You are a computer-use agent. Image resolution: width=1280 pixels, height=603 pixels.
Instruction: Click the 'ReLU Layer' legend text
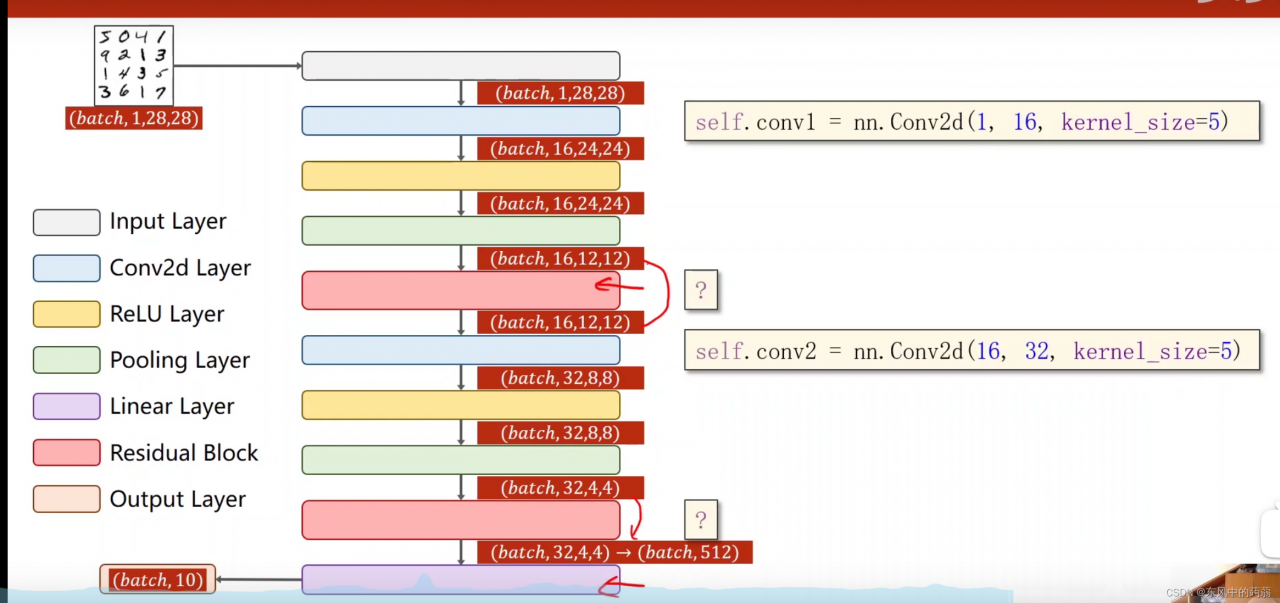(x=167, y=314)
